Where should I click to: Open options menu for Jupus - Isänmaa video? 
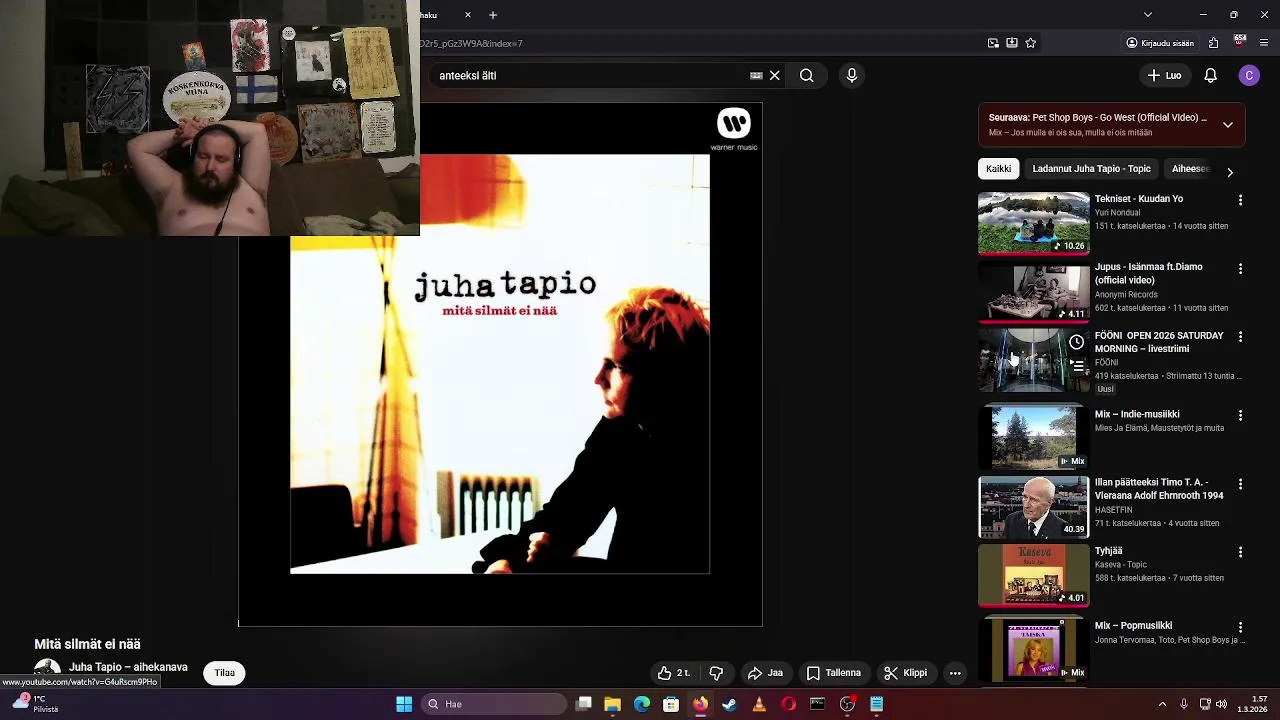pos(1240,268)
